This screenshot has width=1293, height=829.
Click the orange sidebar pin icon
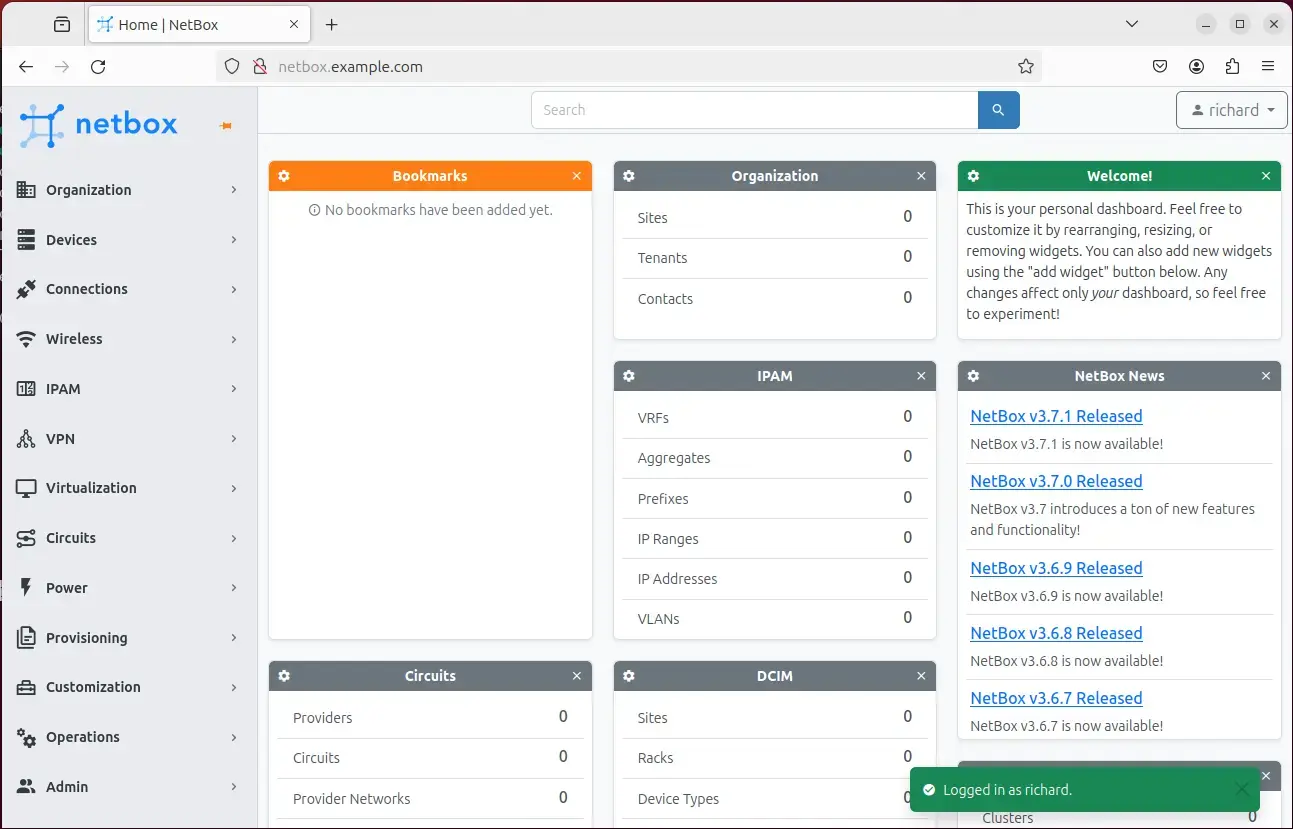(x=226, y=125)
